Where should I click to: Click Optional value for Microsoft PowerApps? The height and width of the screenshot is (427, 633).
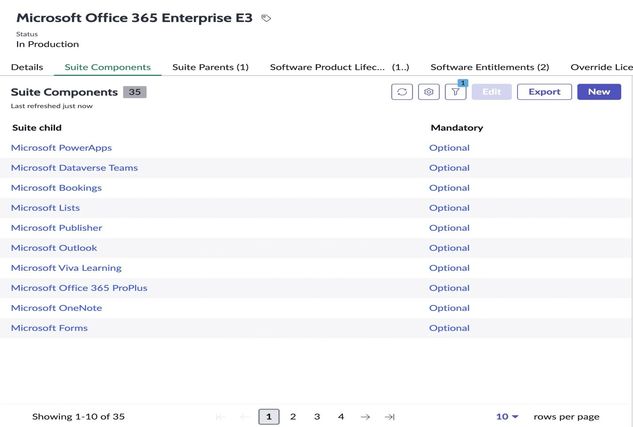449,148
